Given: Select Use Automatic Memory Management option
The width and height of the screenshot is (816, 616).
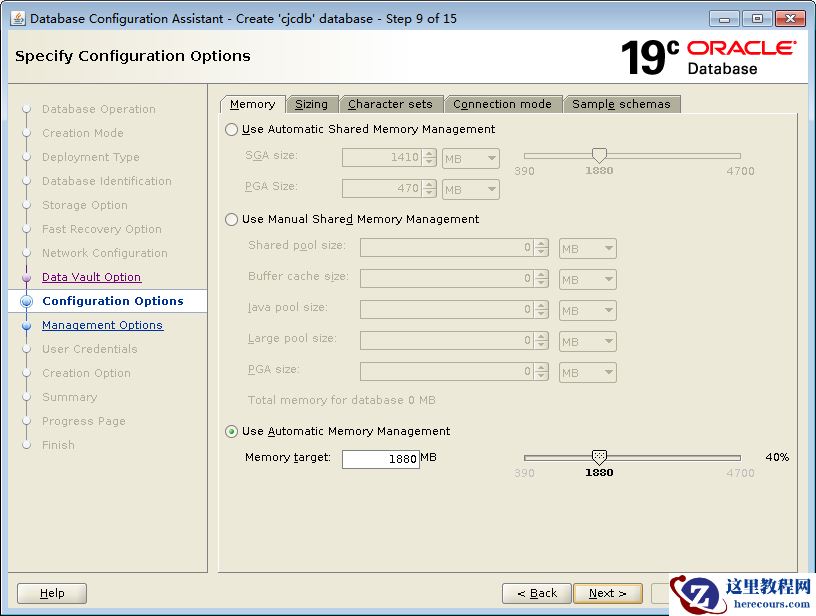Looking at the screenshot, I should tap(232, 431).
